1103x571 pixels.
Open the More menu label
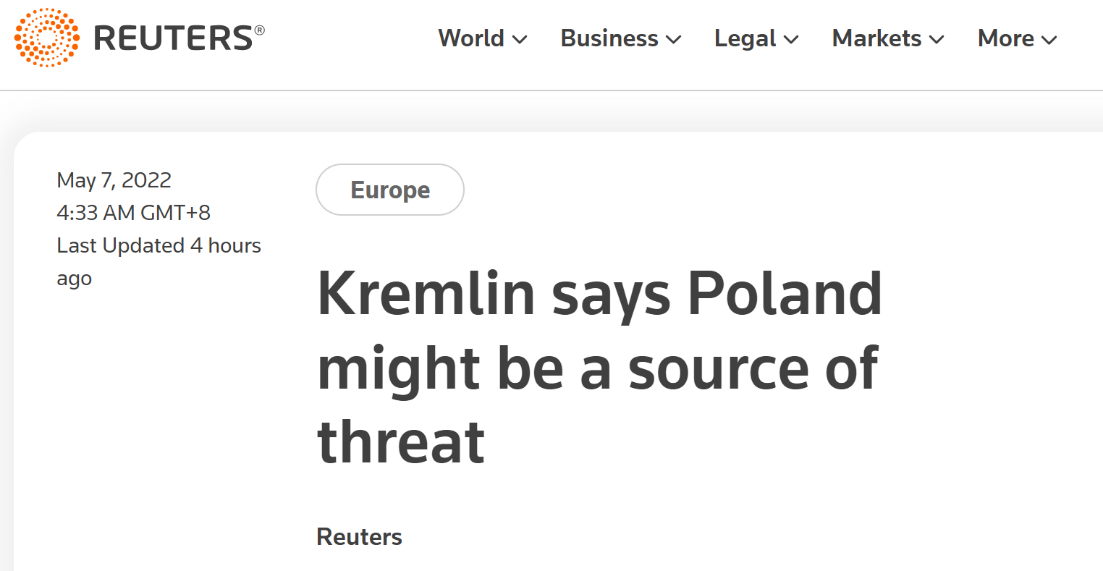coord(1005,38)
